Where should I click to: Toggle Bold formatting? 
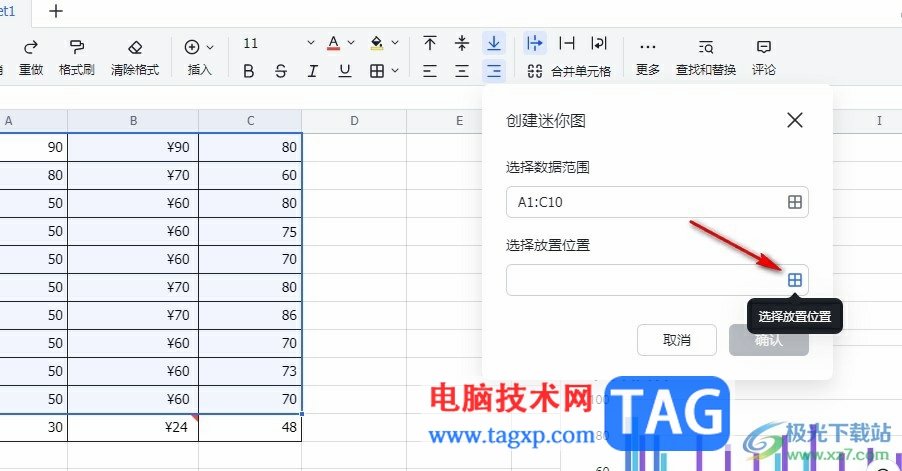tap(249, 71)
